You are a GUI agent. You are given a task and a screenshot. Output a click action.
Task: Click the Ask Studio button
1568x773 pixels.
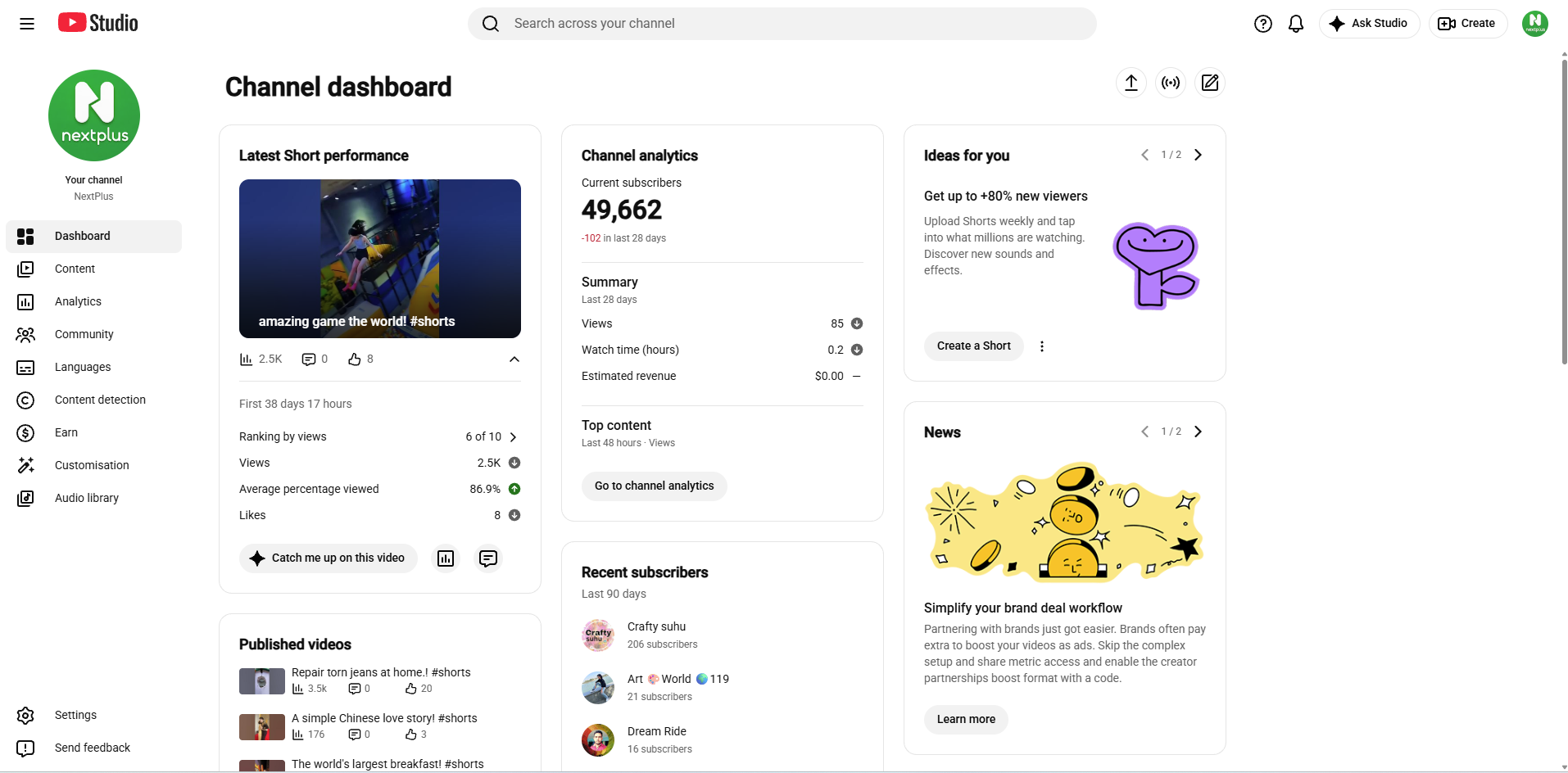[x=1369, y=24]
